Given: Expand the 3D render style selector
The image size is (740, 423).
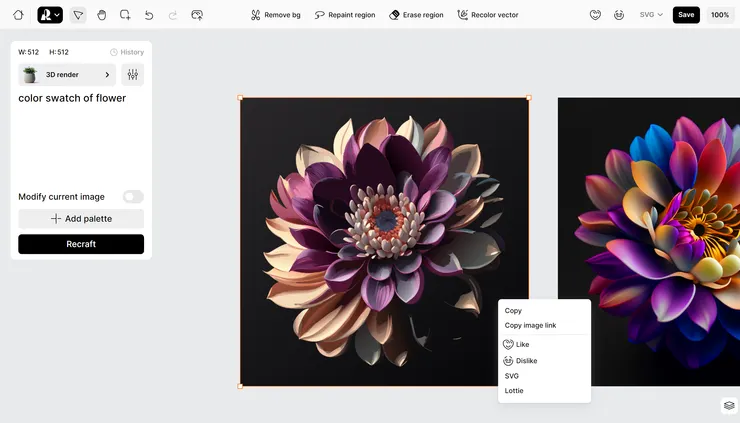Looking at the screenshot, I should point(67,75).
